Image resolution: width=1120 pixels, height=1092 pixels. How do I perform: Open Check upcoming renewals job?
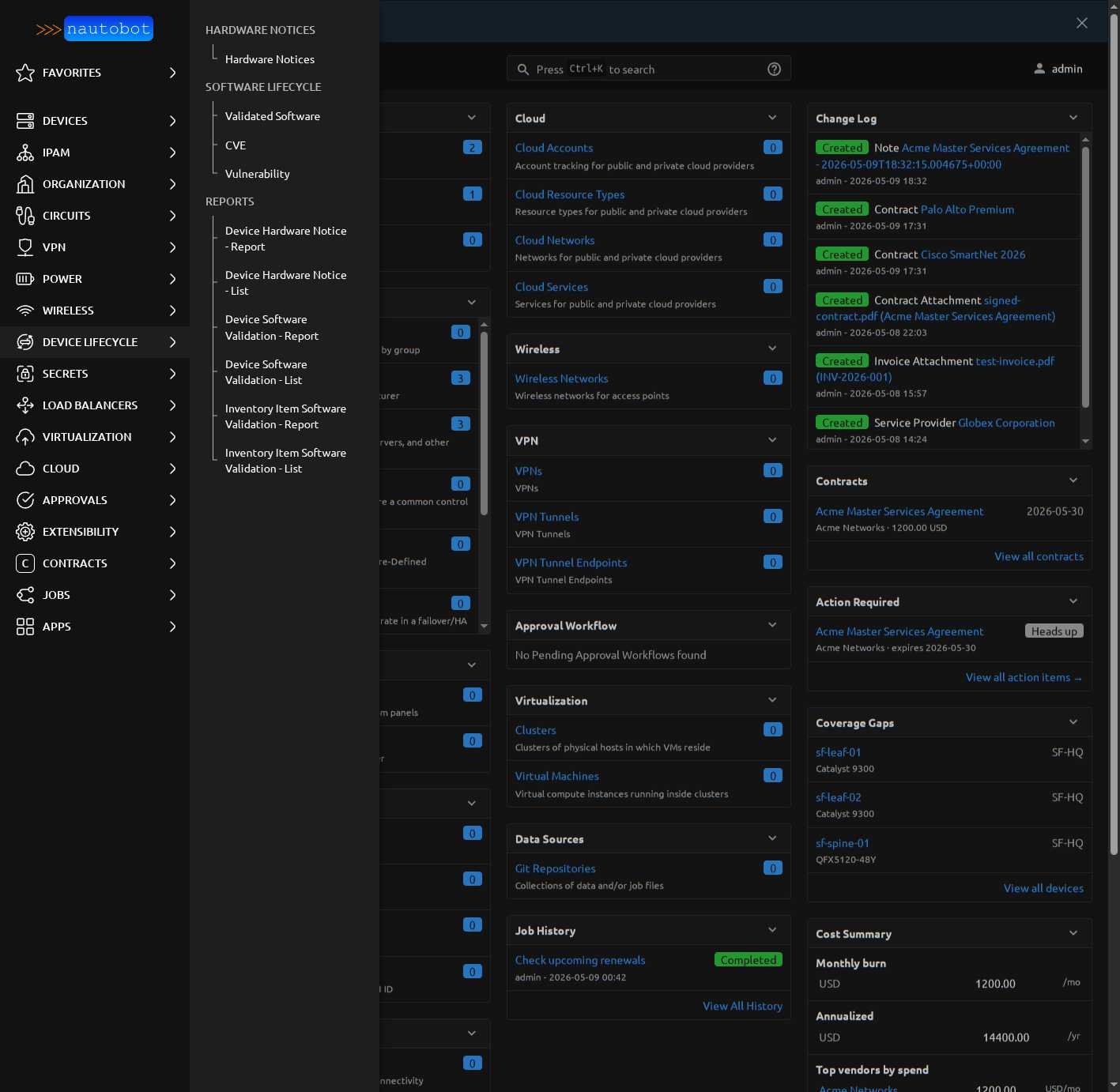click(580, 960)
